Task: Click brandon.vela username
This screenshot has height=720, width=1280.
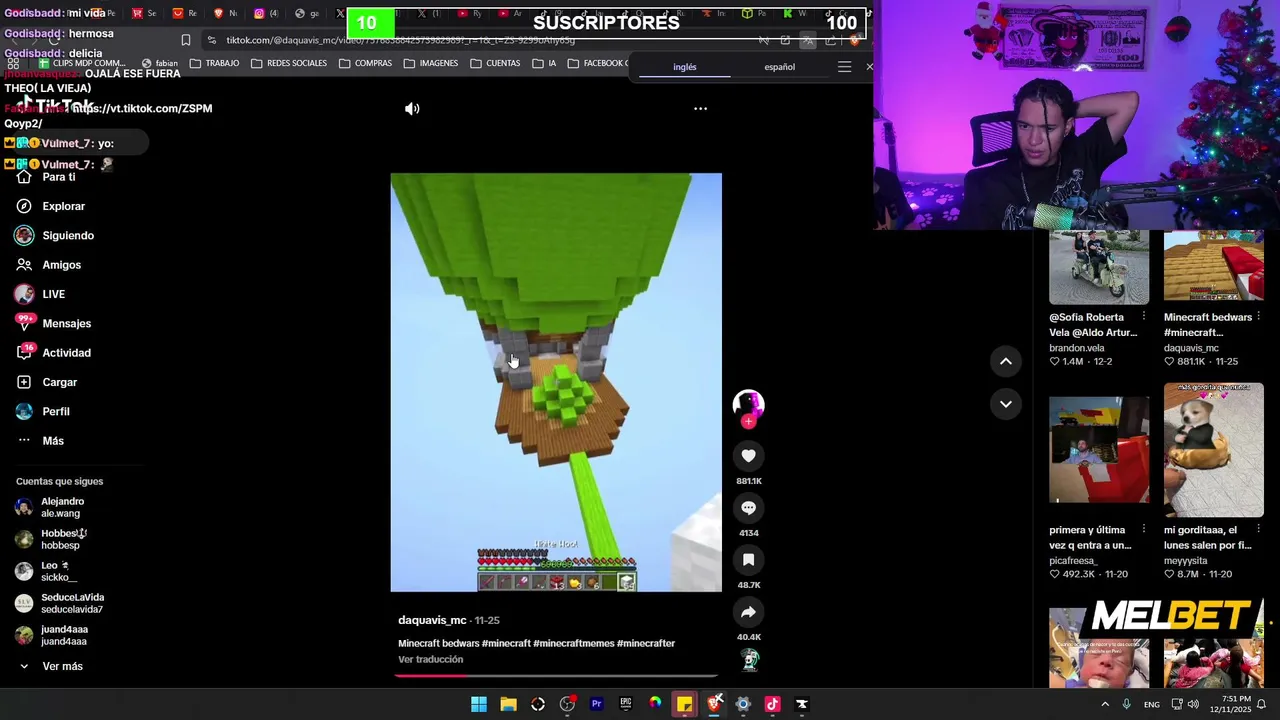Action: click(1077, 348)
